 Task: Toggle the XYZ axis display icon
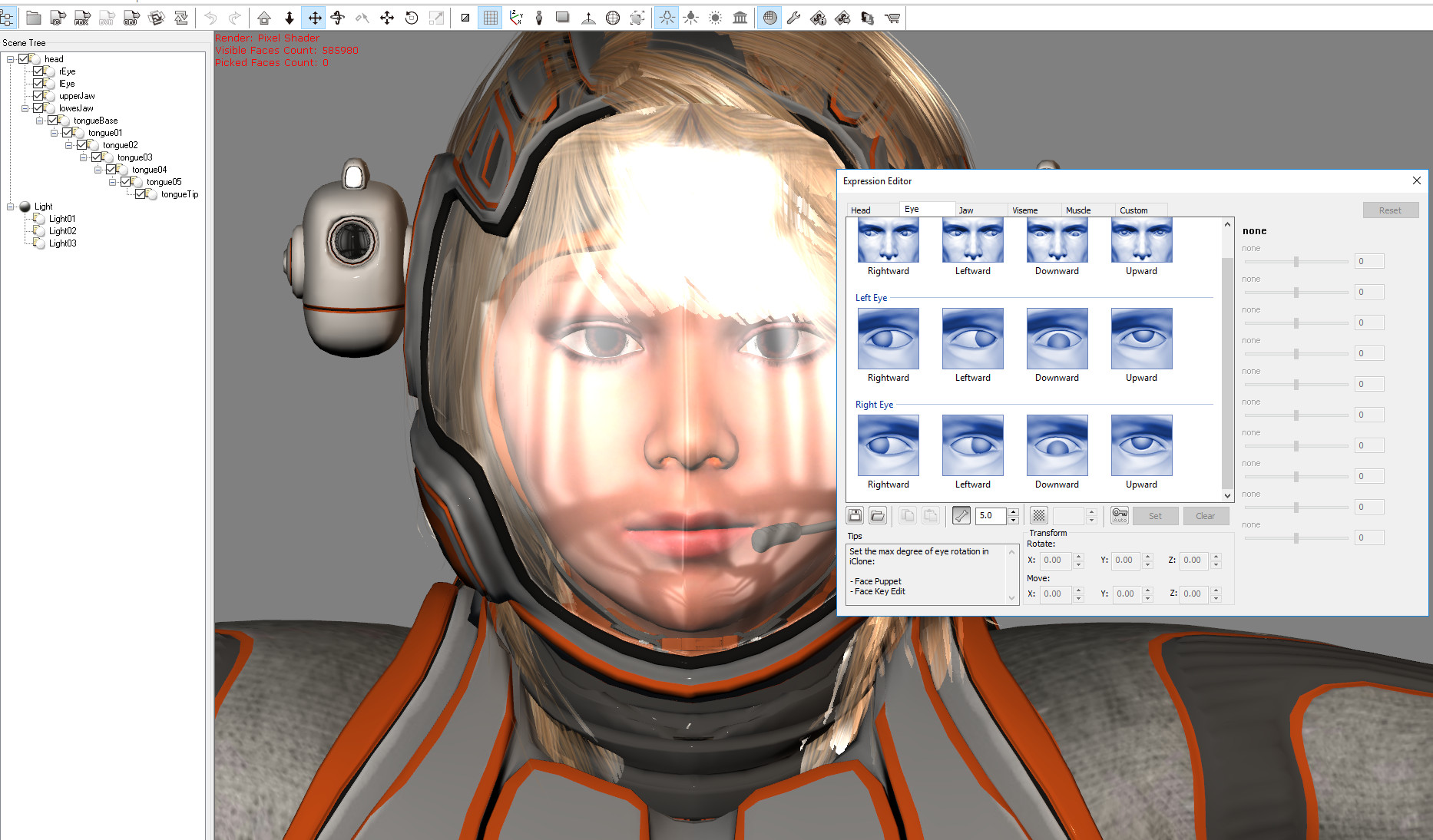(516, 18)
